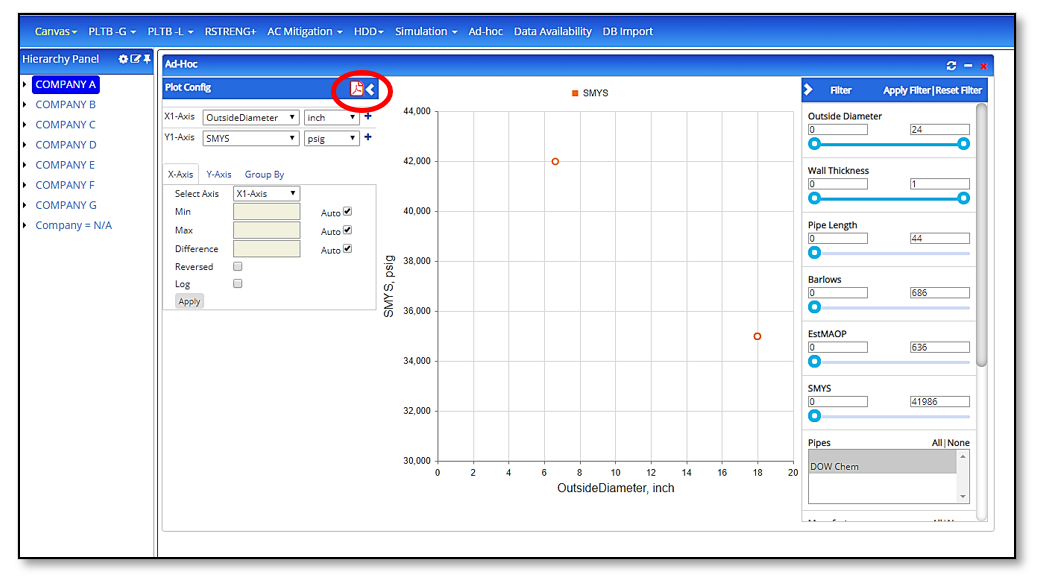Open the psig unit dropdown

tap(331, 138)
